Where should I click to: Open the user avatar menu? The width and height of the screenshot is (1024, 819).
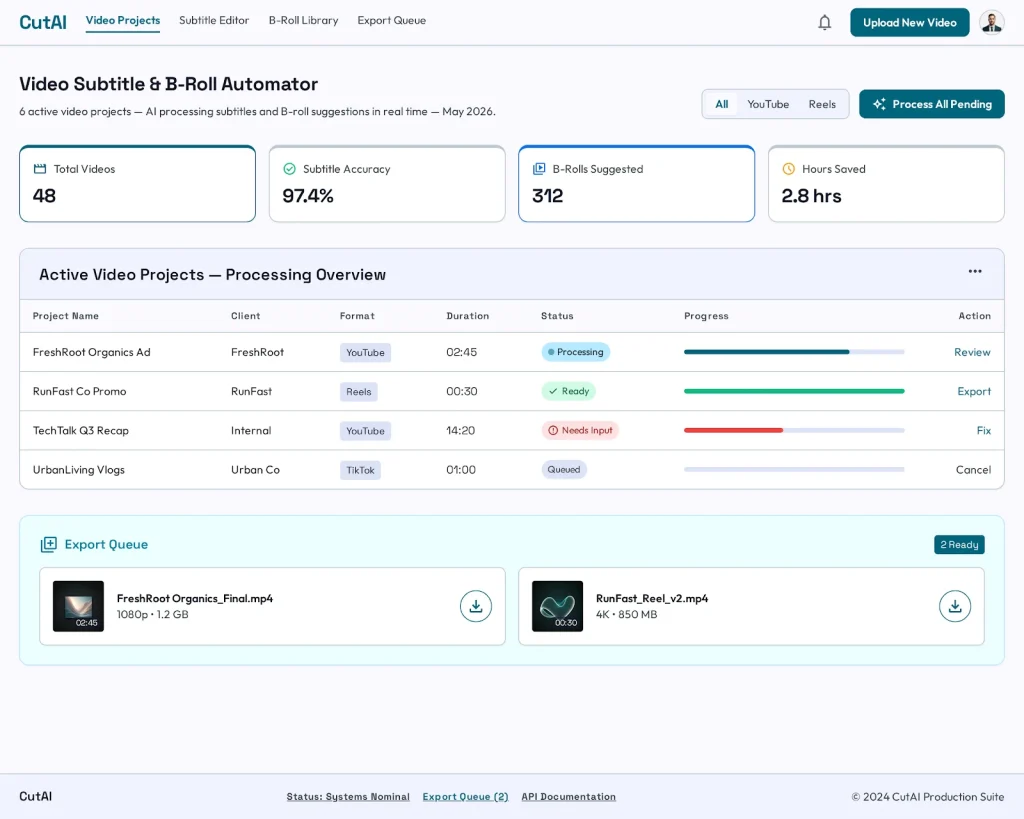(991, 23)
